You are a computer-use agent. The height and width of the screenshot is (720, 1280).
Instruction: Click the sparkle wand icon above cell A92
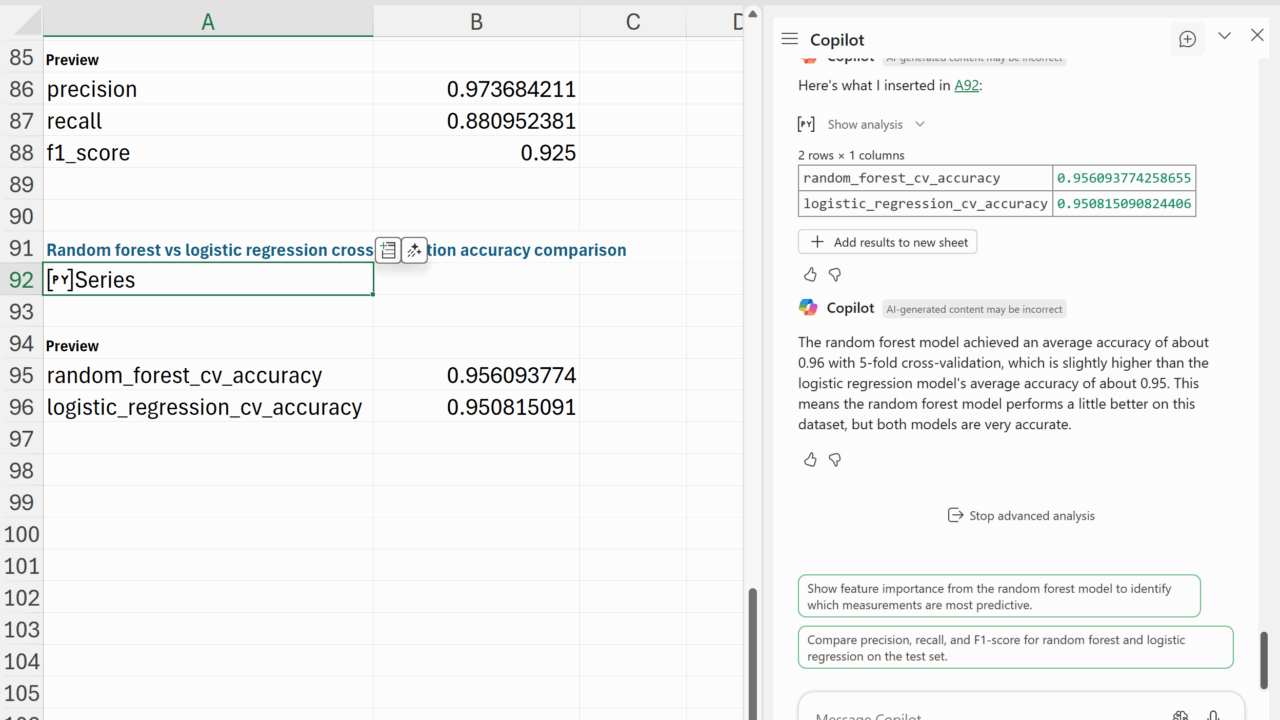coord(415,251)
